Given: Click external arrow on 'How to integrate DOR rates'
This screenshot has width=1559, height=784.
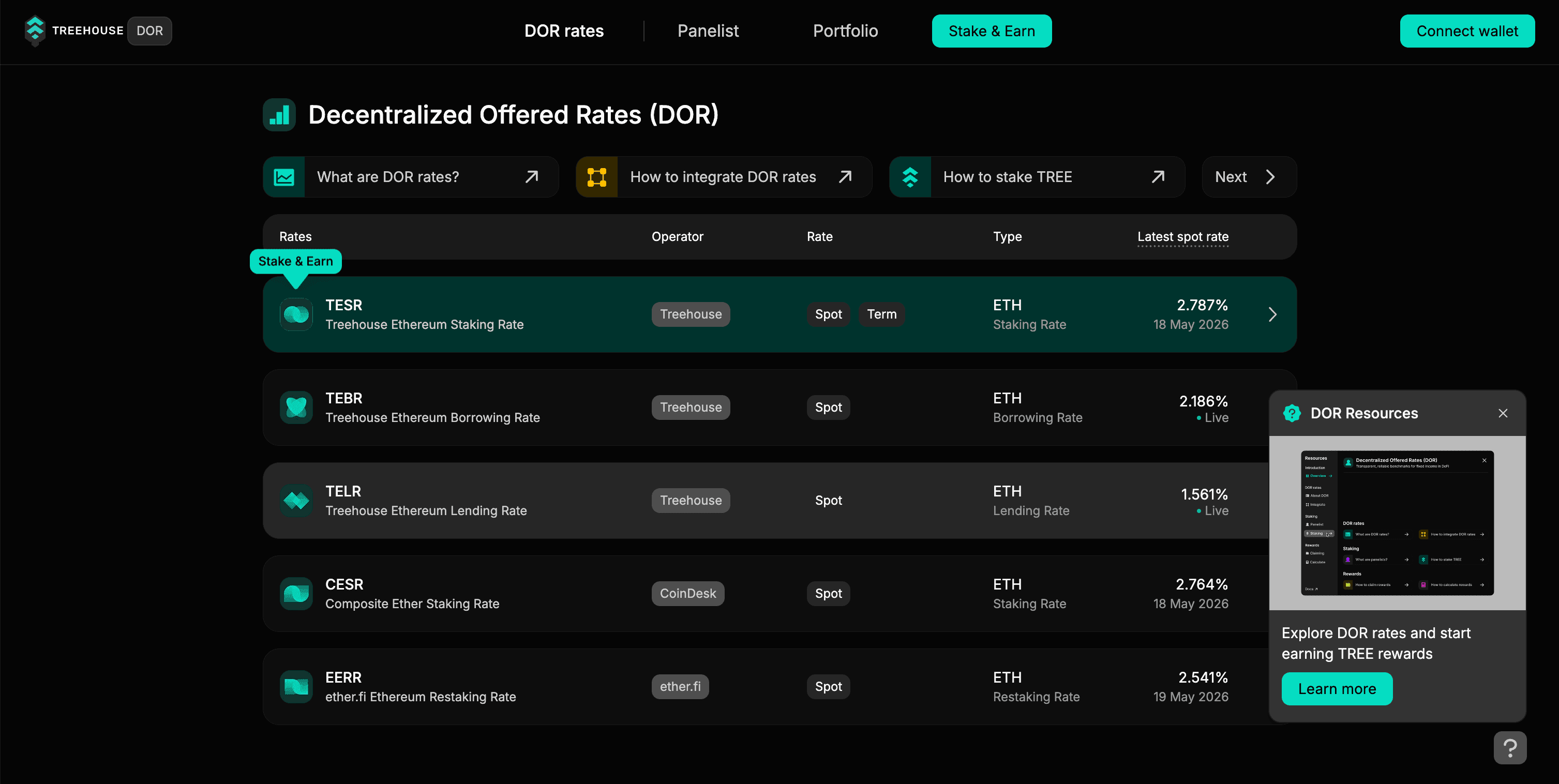Looking at the screenshot, I should tap(845, 177).
